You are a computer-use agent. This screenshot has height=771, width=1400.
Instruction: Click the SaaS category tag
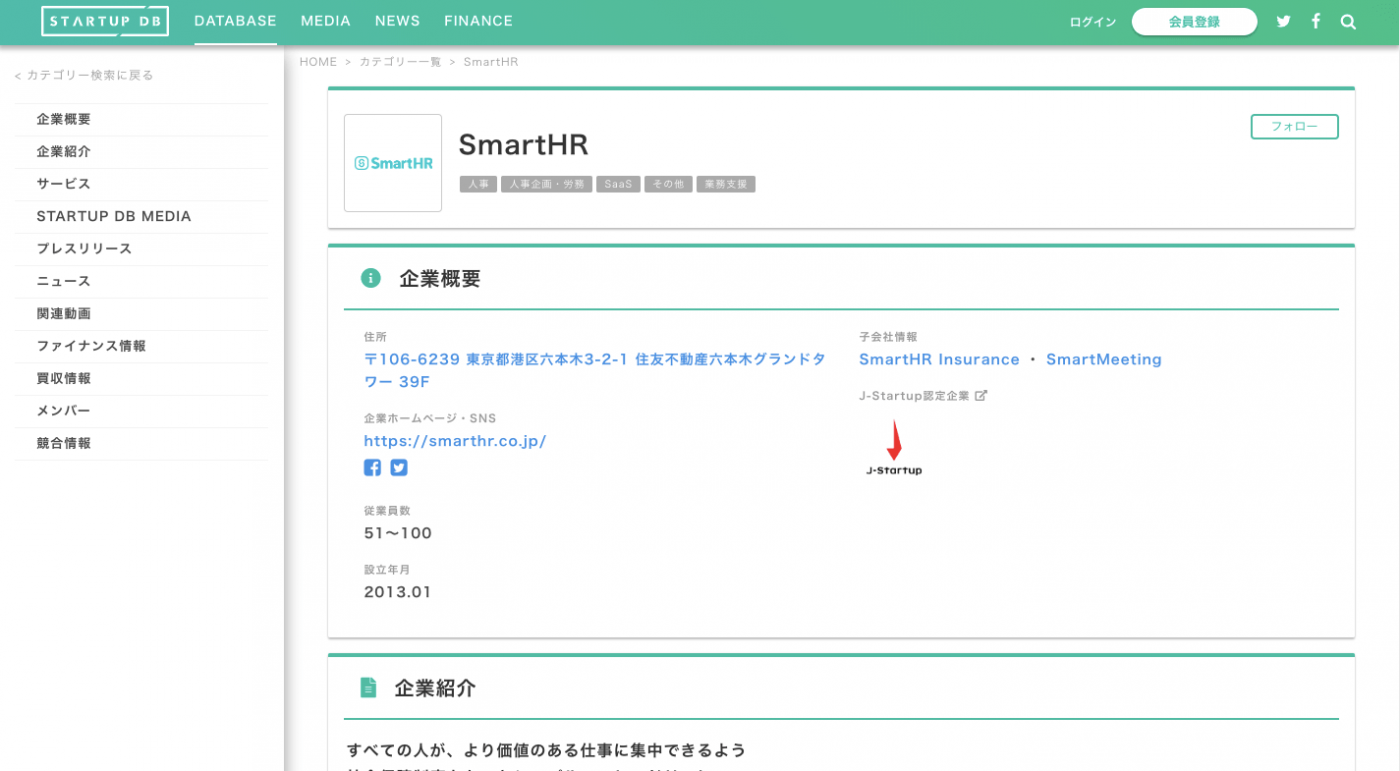618,185
